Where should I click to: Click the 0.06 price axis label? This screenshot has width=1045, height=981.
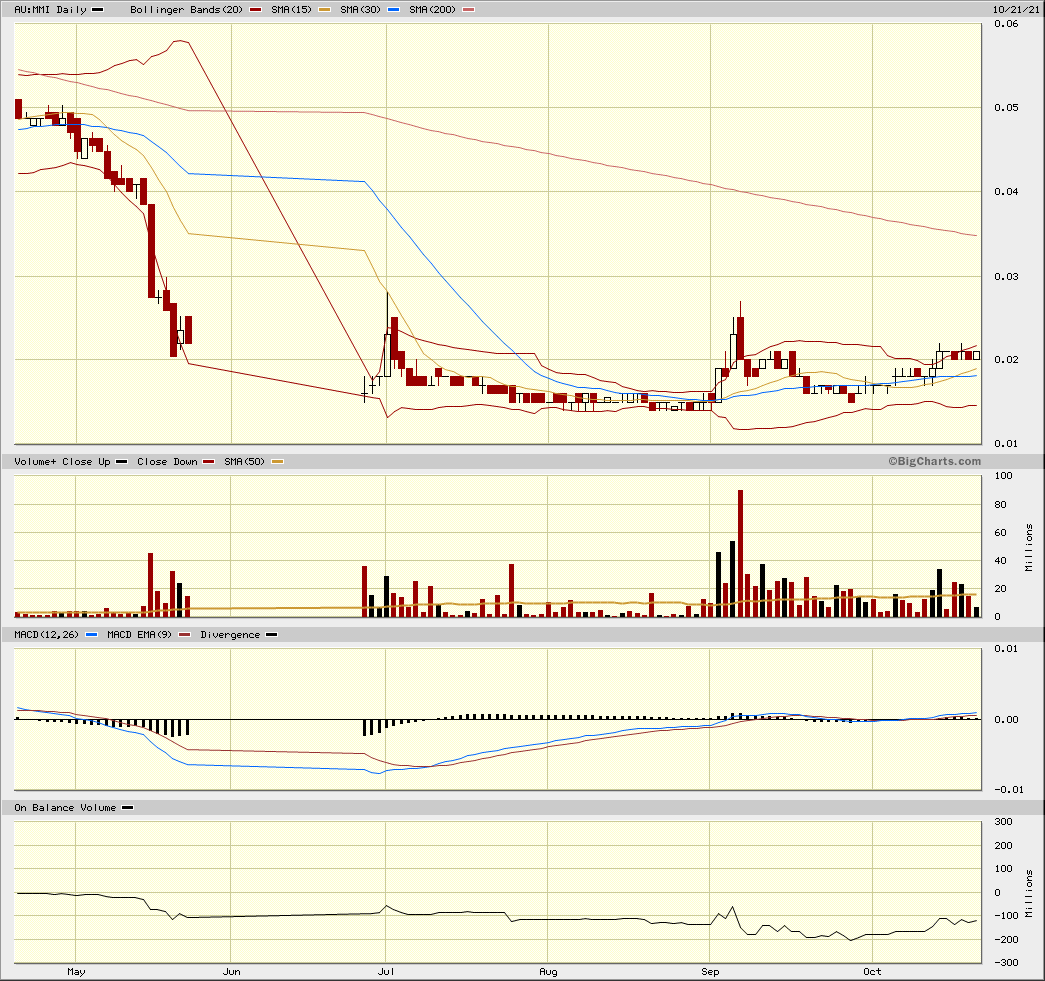coord(1006,23)
